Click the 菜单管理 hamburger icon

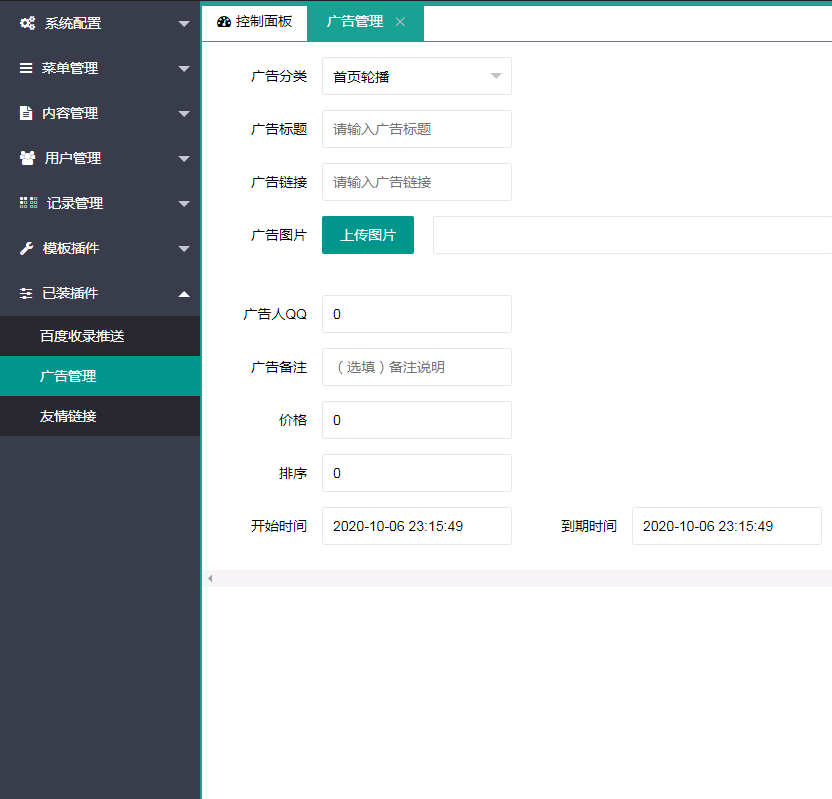pyautogui.click(x=26, y=68)
